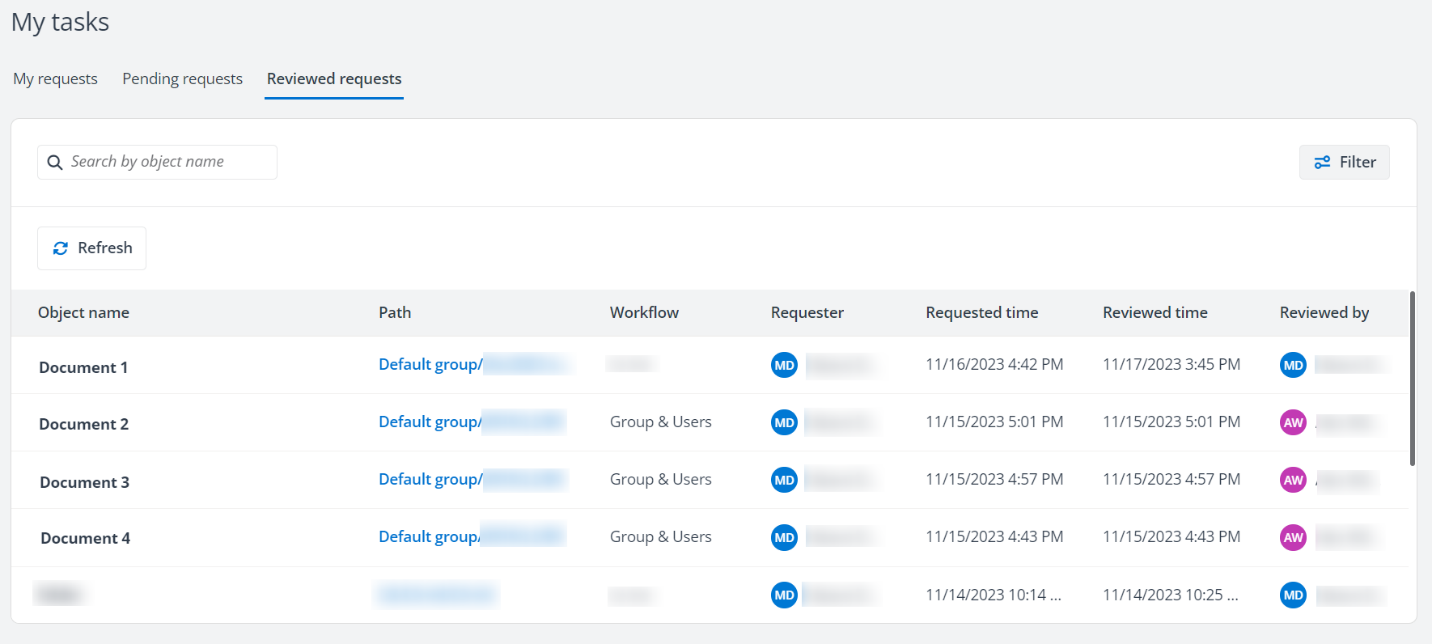1432x644 pixels.
Task: Click the search magnifying glass icon
Action: (x=54, y=161)
